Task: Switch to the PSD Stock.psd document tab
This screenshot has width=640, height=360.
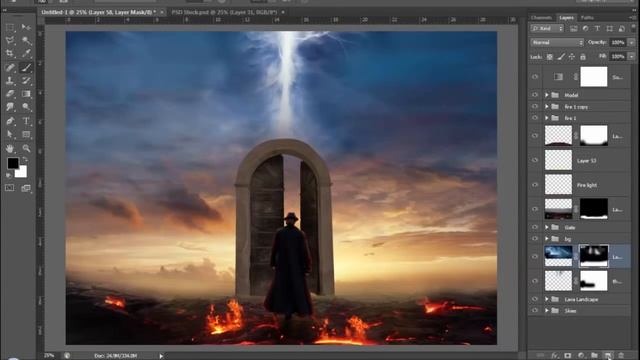Action: coord(224,12)
